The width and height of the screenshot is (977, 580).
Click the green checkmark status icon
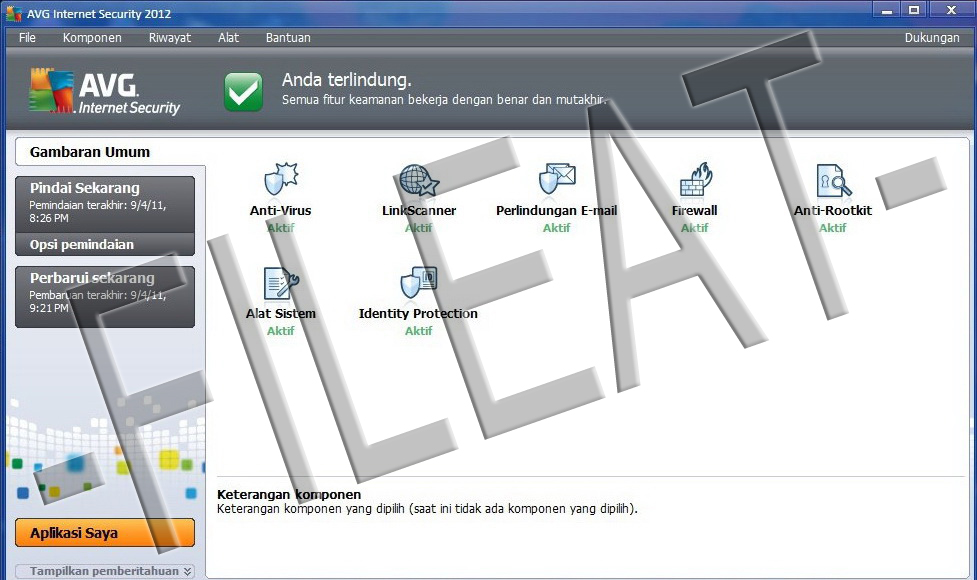[x=243, y=92]
